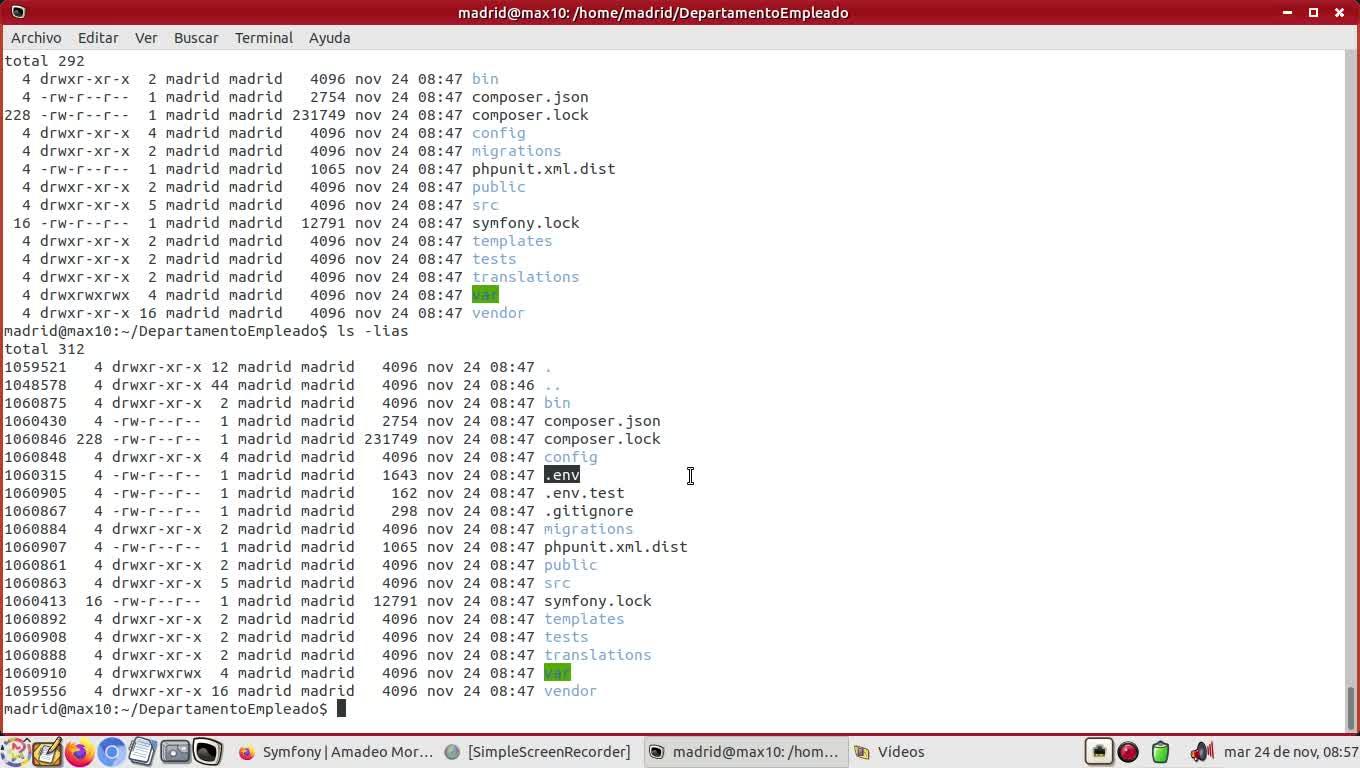Close the terminal window
The image size is (1360, 768).
coord(1340,12)
